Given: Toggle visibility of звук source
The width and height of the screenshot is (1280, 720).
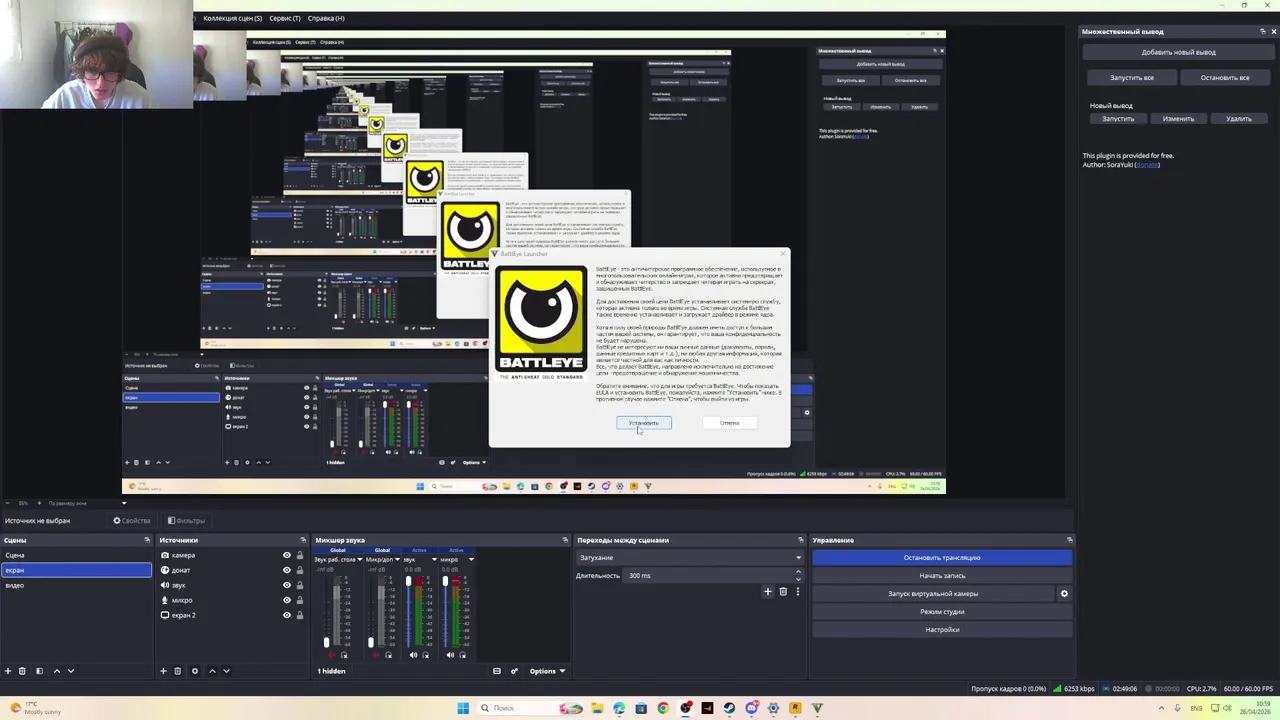Looking at the screenshot, I should (x=287, y=585).
